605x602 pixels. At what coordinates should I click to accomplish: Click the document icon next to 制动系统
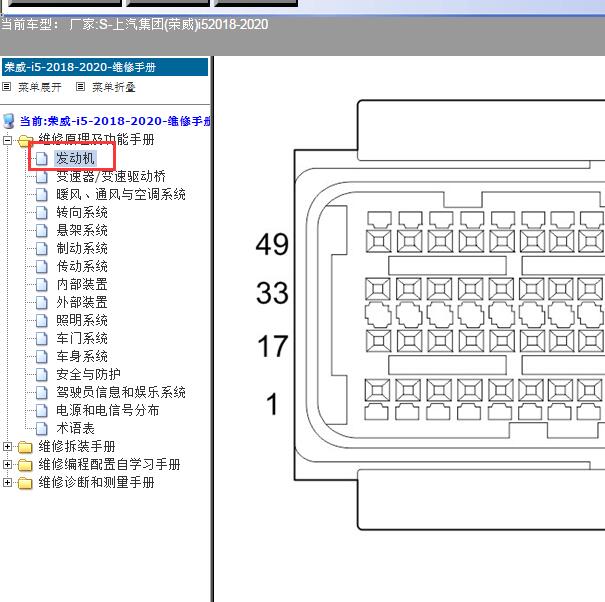pyautogui.click(x=42, y=249)
